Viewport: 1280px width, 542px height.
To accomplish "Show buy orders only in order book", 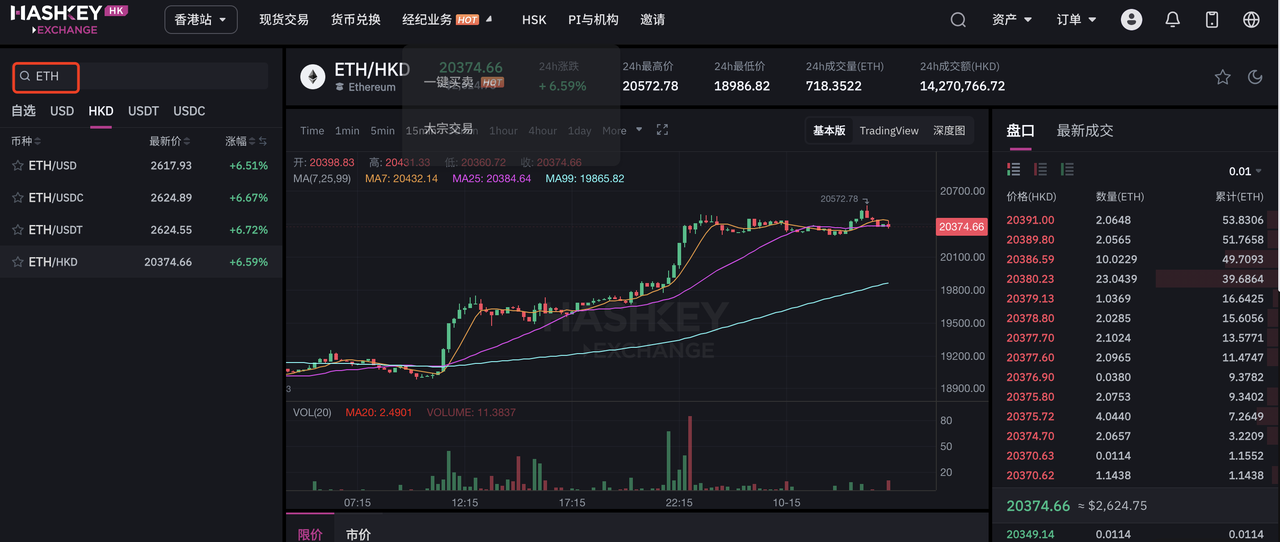I will point(1067,170).
